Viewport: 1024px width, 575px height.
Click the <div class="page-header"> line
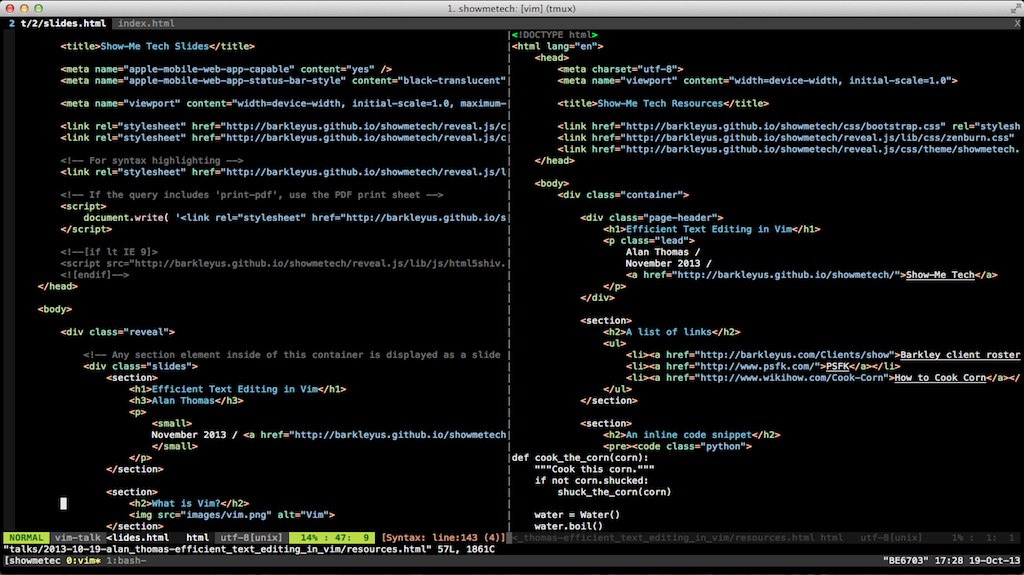652,218
